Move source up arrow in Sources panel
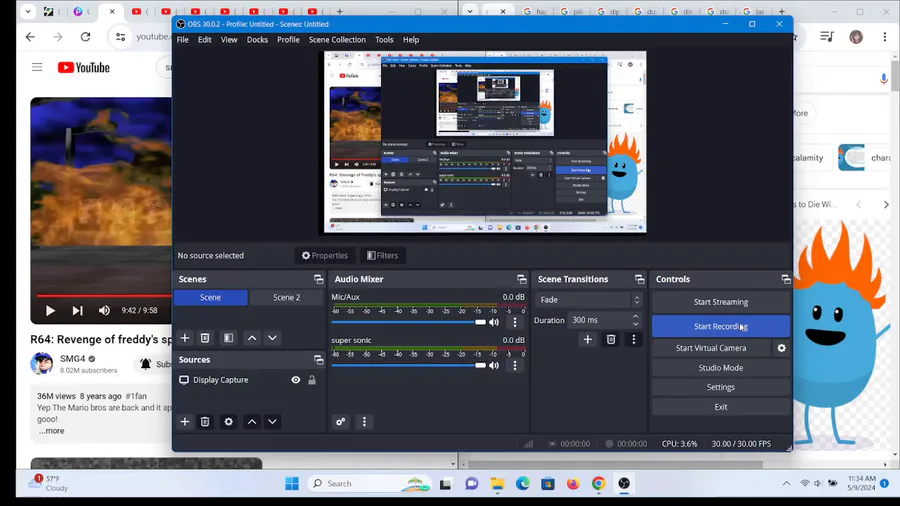Image resolution: width=900 pixels, height=506 pixels. 252,422
